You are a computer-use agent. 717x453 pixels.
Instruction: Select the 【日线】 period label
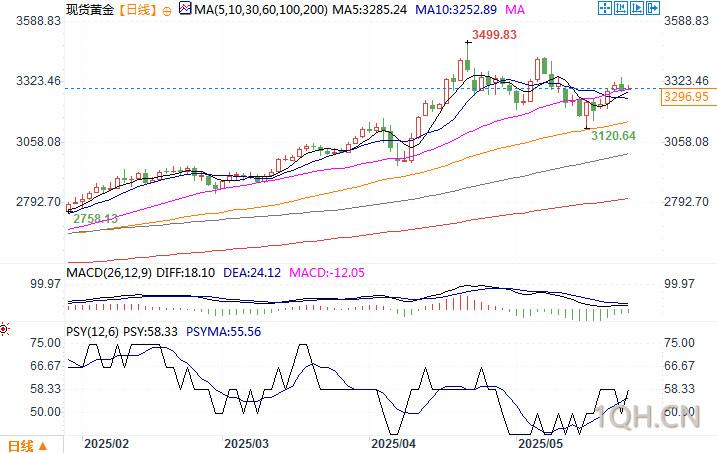(x=138, y=10)
